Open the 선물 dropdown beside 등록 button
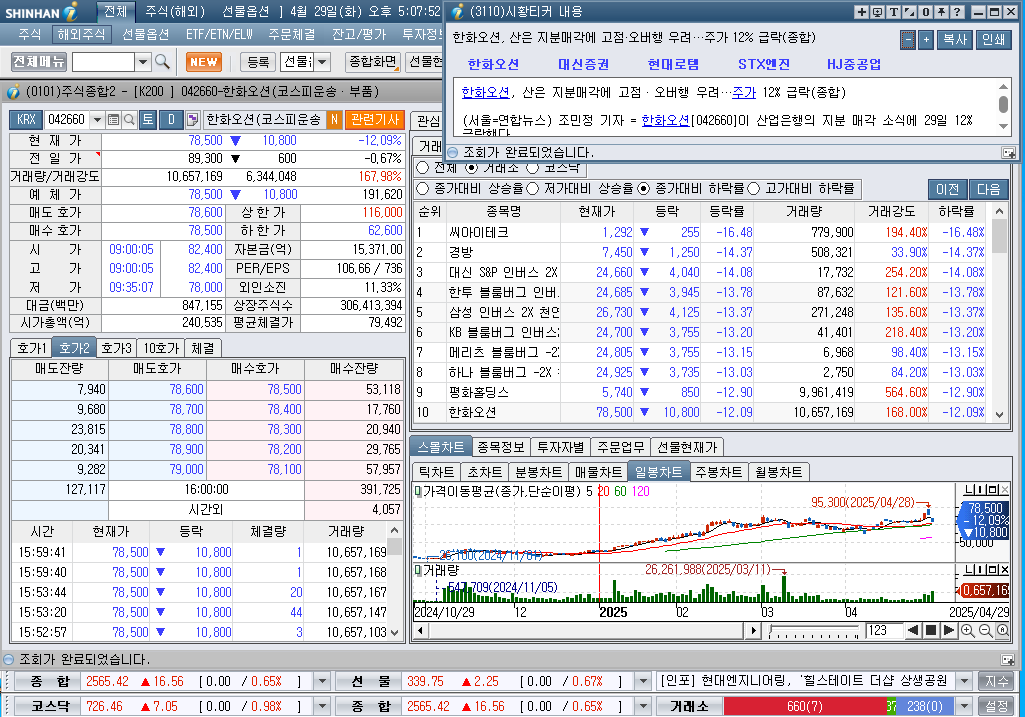Screen dimensions: 1025x717 [323, 62]
